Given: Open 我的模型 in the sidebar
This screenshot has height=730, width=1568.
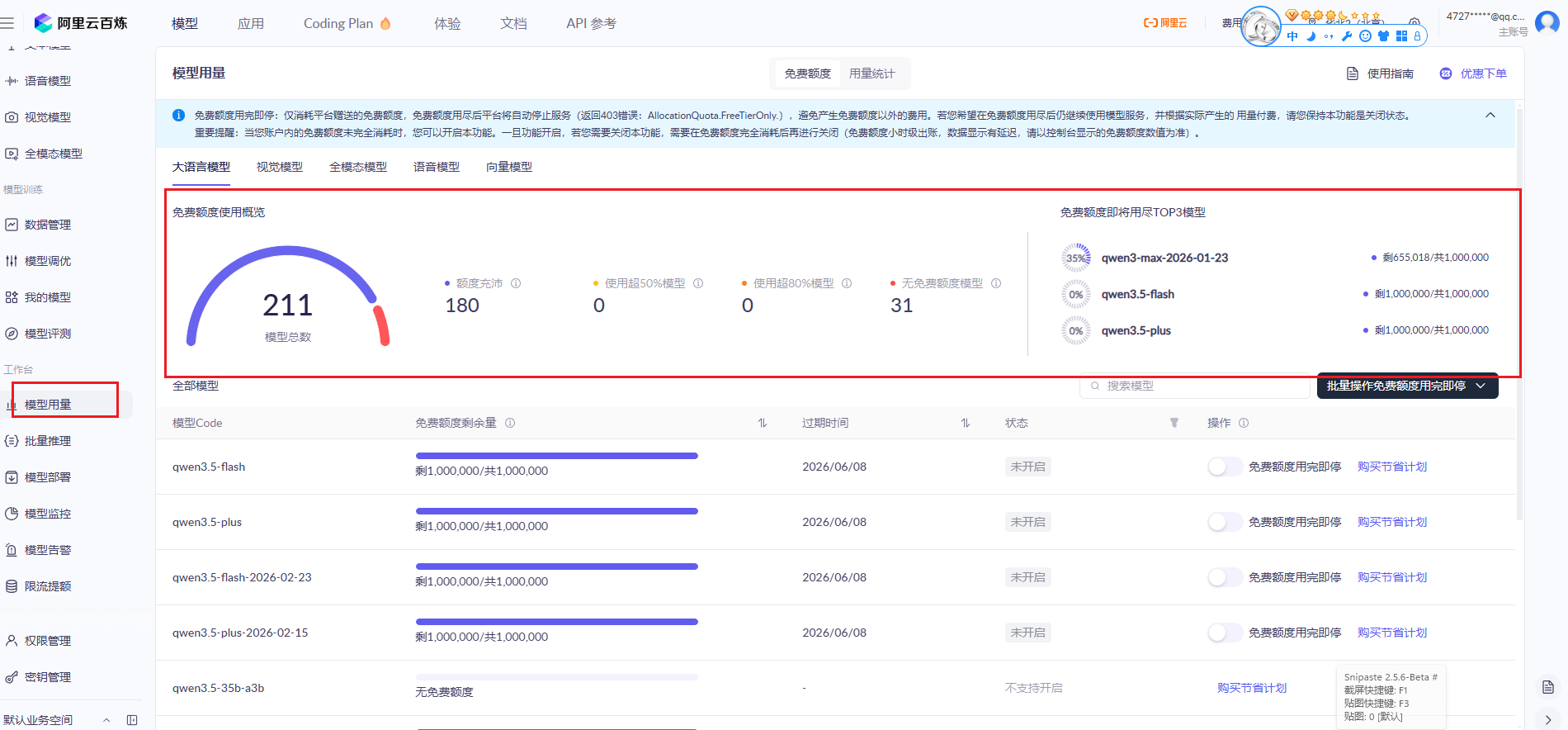Looking at the screenshot, I should [x=47, y=297].
